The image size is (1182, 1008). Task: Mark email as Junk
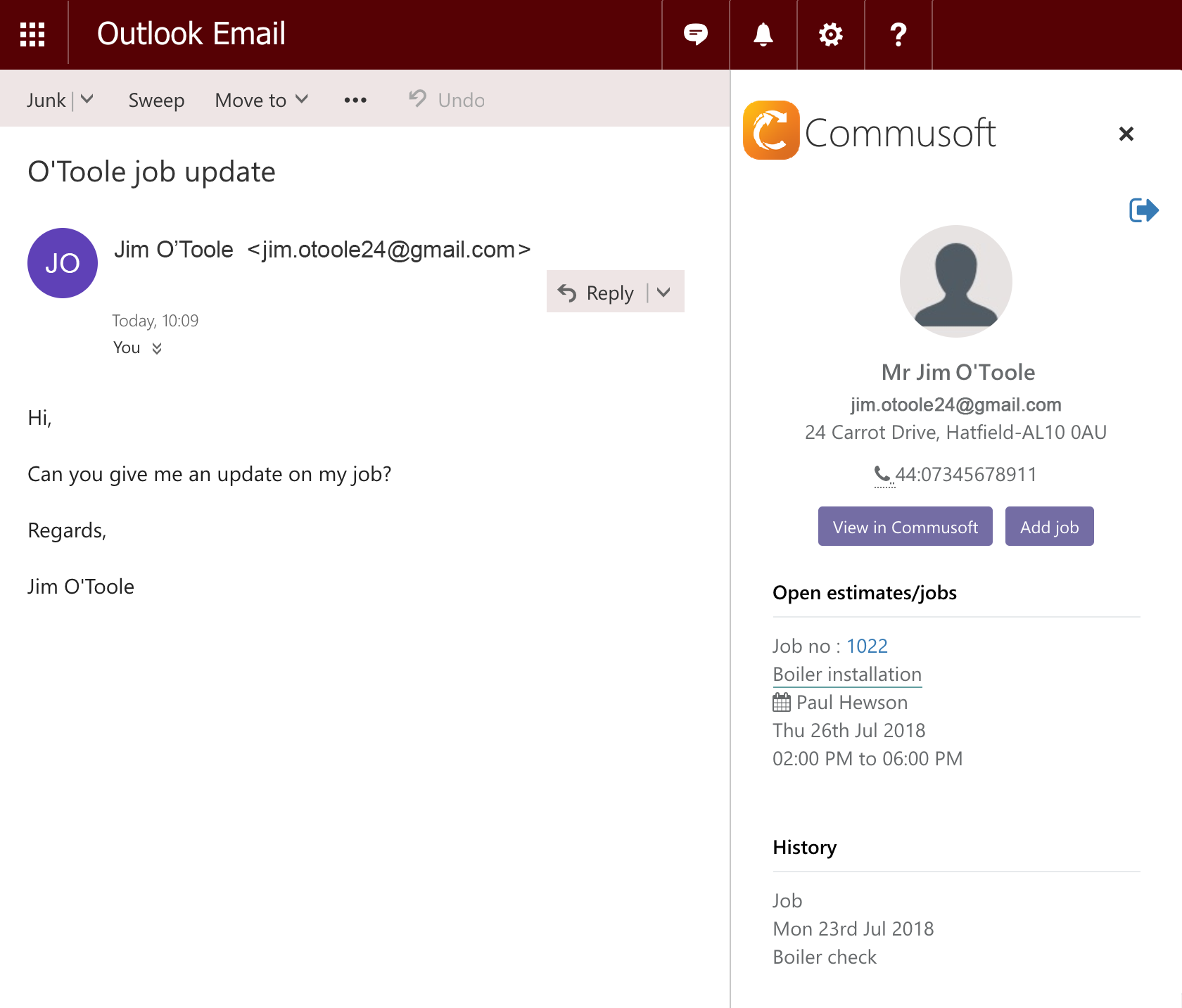click(x=46, y=100)
